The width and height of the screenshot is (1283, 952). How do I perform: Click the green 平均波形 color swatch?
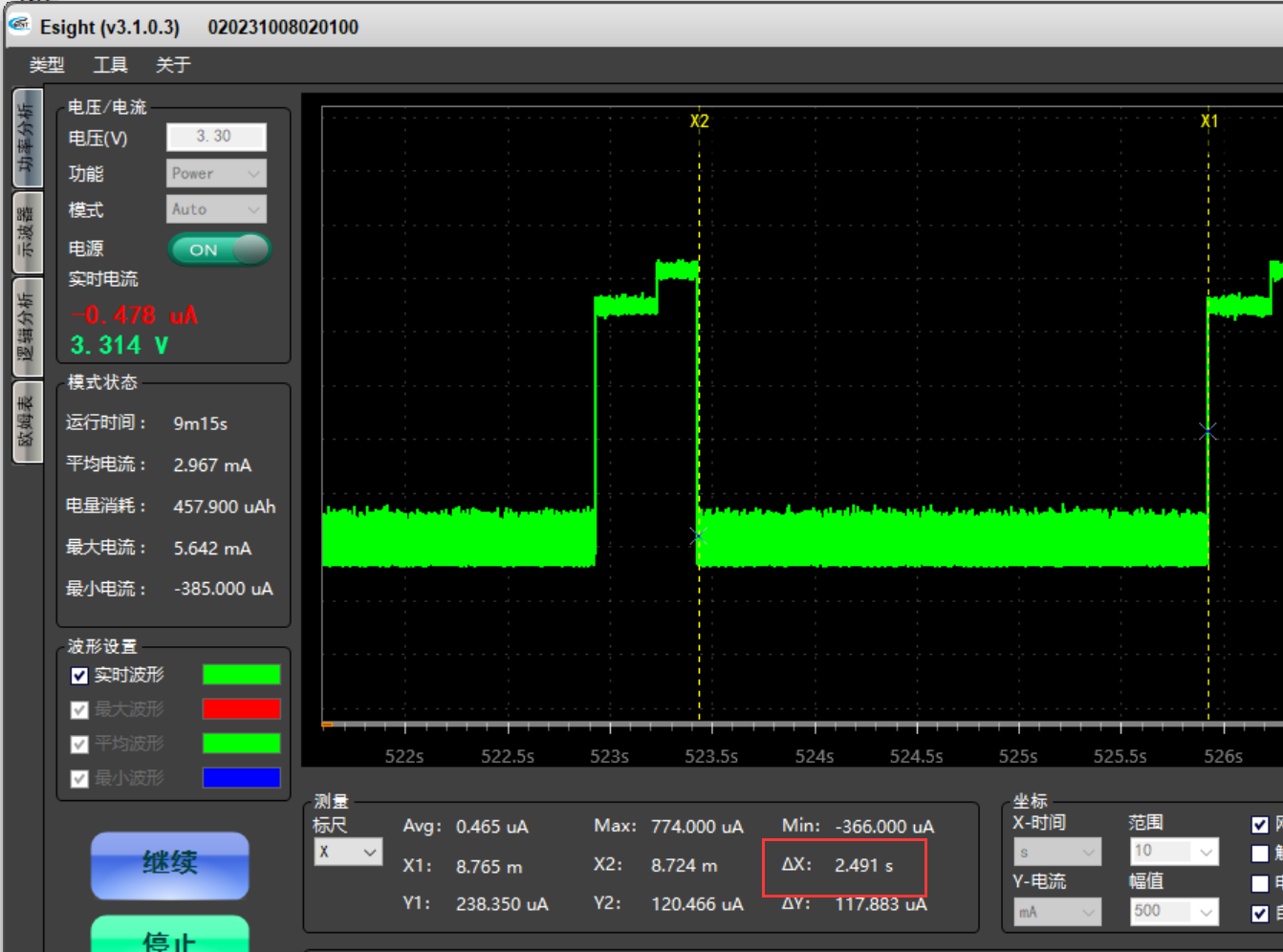point(241,743)
